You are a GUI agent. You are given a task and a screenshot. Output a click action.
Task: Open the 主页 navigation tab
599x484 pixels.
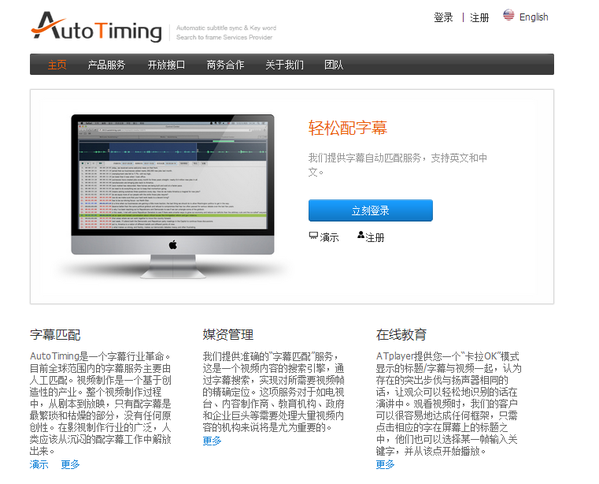tap(57, 65)
